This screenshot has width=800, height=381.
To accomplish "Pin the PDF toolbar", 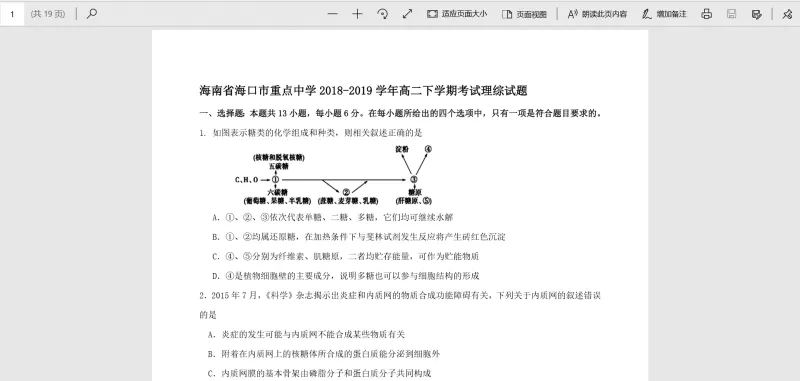I will (x=787, y=14).
